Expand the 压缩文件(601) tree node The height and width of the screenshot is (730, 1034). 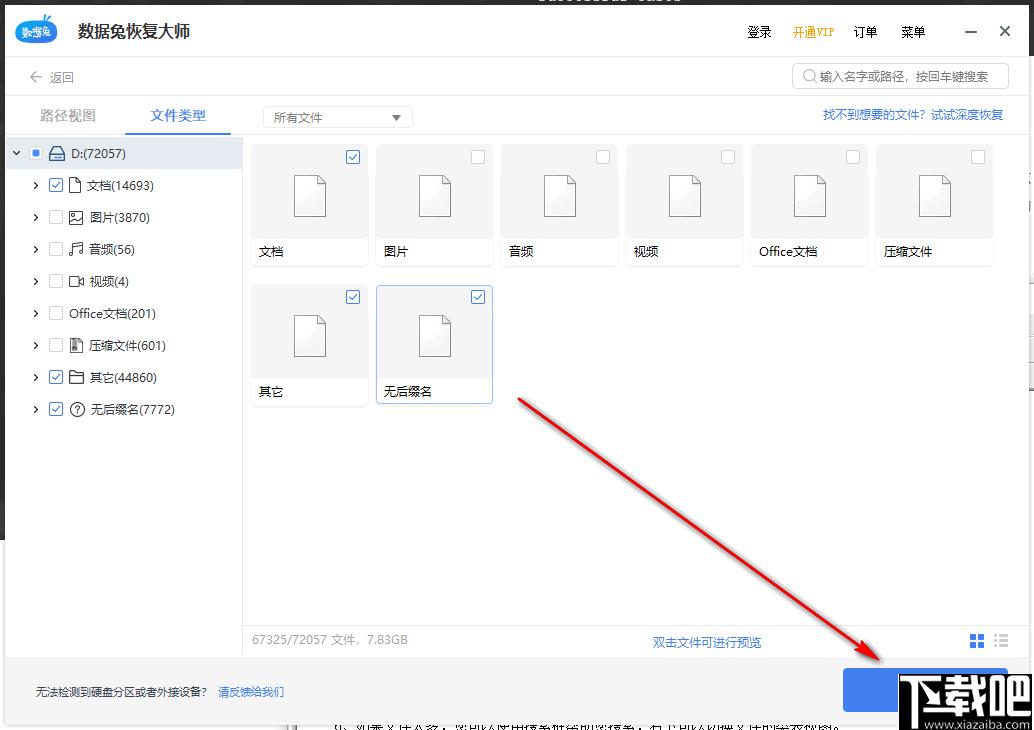pyautogui.click(x=36, y=346)
